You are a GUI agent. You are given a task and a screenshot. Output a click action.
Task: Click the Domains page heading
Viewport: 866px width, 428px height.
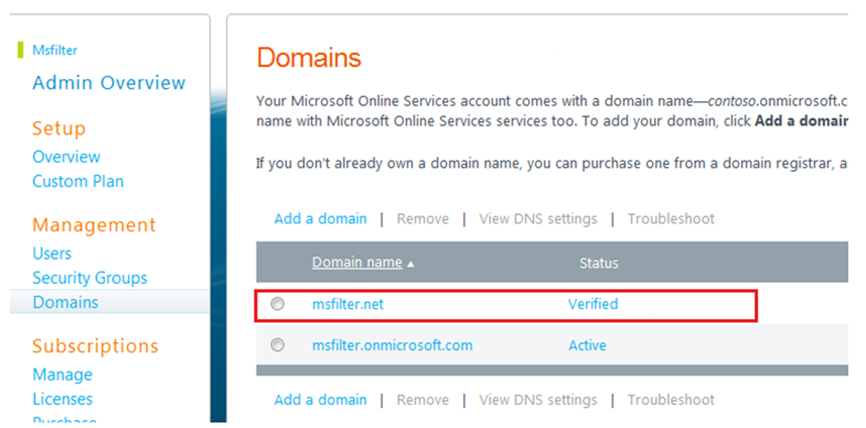(x=309, y=58)
